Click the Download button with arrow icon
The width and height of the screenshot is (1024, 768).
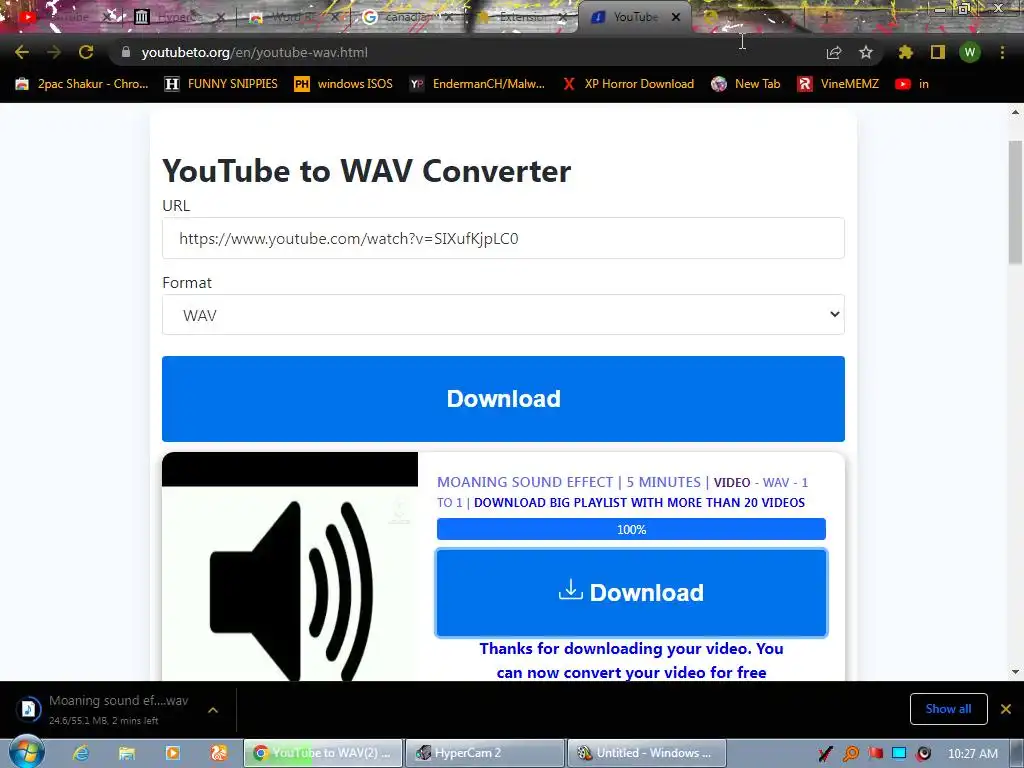point(631,592)
